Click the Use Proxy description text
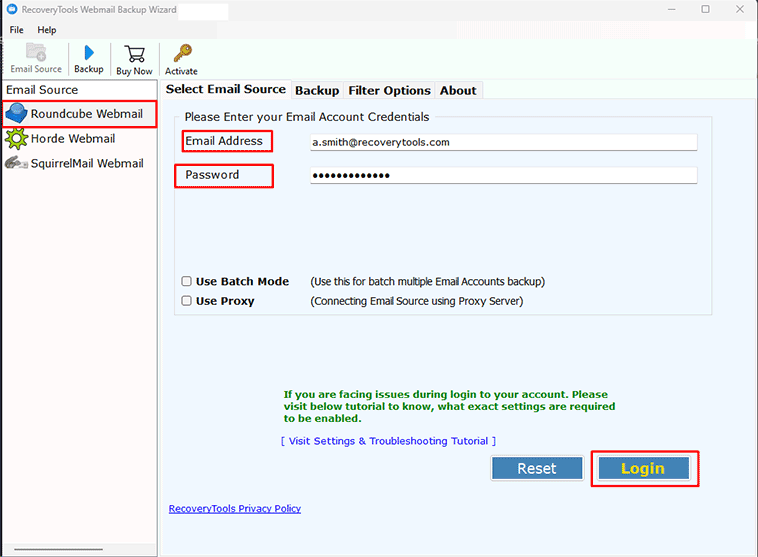This screenshot has width=758, height=557. tap(417, 301)
